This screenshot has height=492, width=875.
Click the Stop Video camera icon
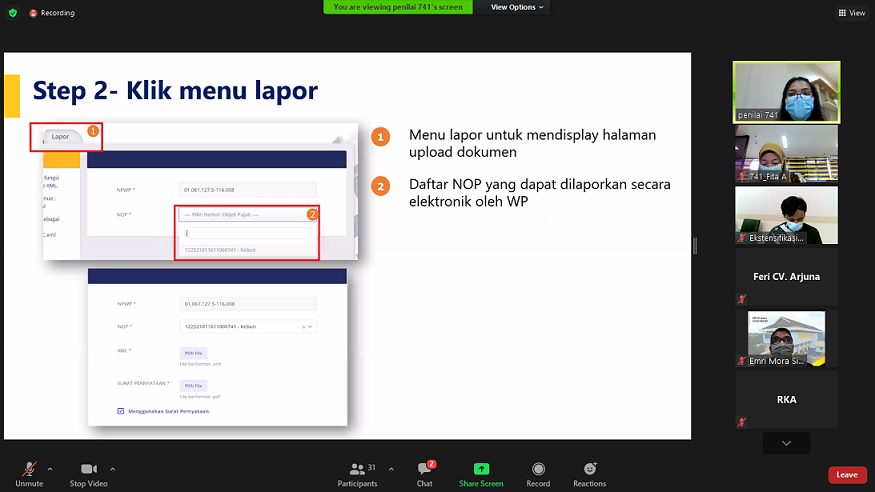pyautogui.click(x=89, y=469)
